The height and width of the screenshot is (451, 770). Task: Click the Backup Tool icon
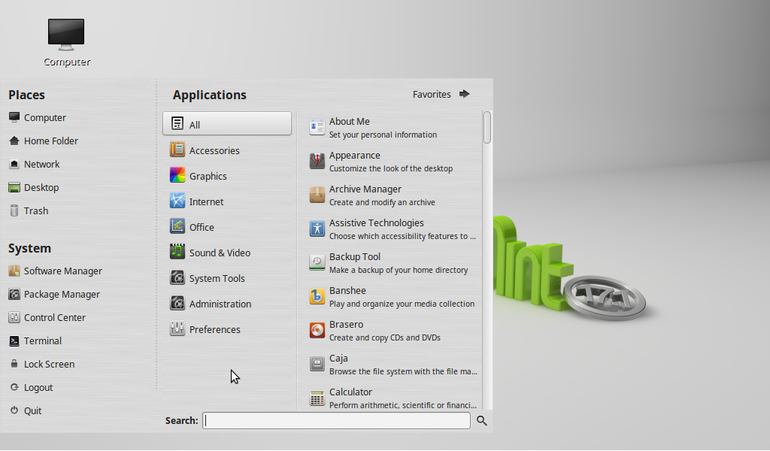tap(317, 263)
